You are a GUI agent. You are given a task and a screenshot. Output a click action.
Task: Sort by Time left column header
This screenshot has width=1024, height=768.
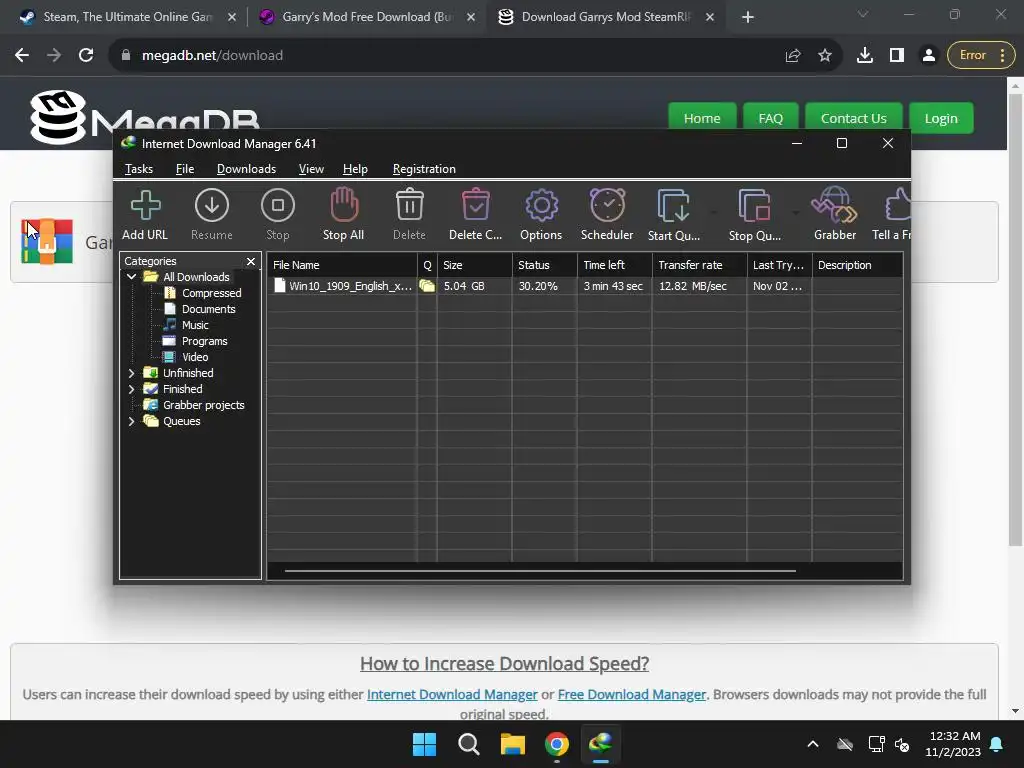pyautogui.click(x=615, y=265)
